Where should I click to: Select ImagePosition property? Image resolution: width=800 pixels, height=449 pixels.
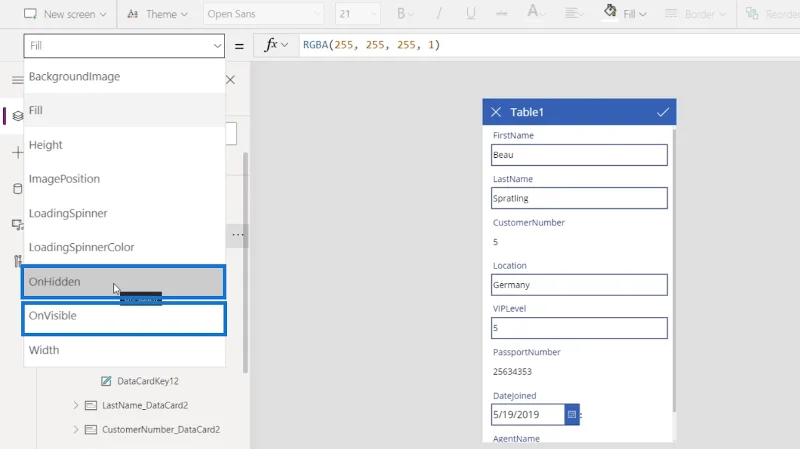(124, 179)
